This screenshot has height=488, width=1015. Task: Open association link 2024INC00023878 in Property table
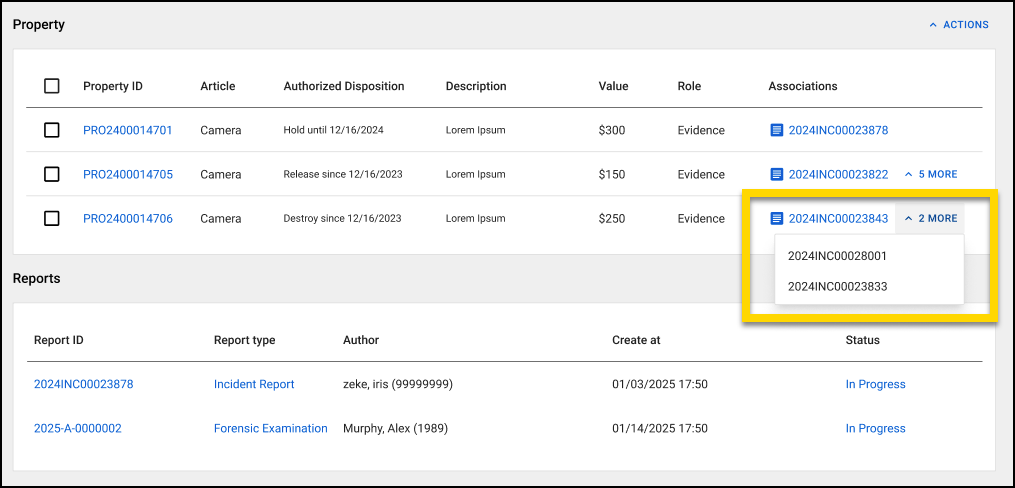coord(838,130)
